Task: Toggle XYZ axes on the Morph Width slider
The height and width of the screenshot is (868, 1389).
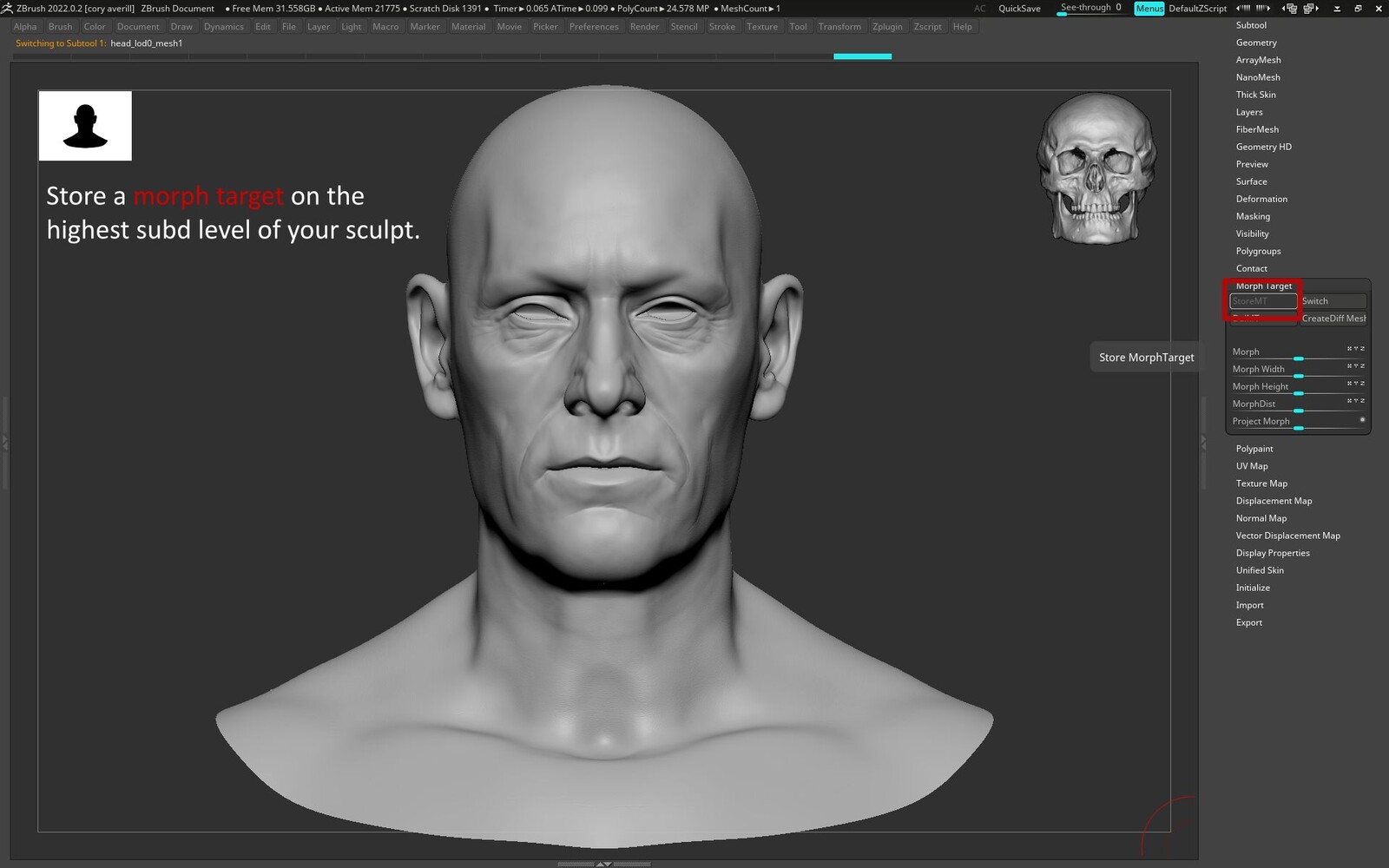Action: click(1355, 366)
